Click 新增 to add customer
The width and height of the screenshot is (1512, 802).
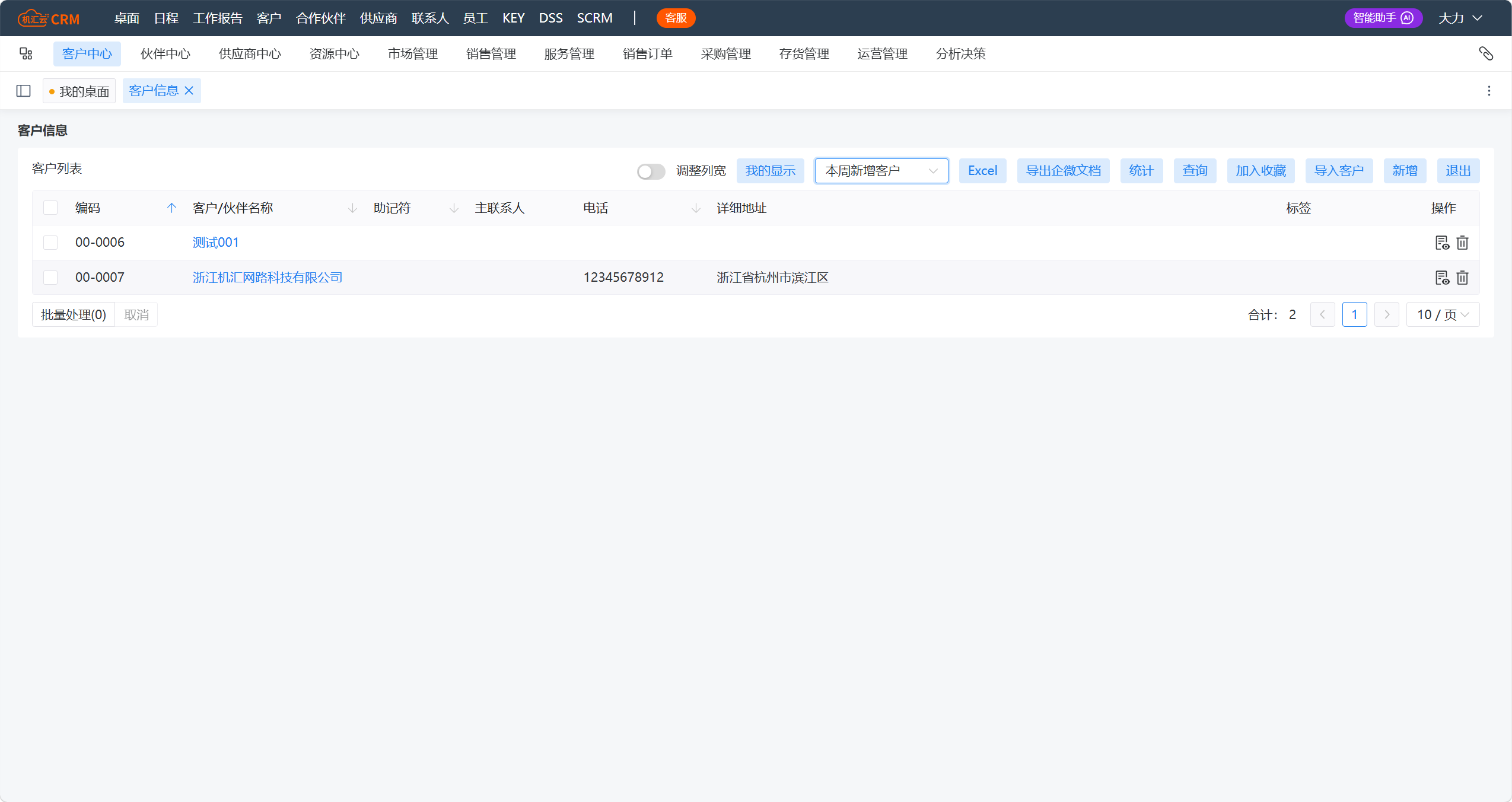point(1405,171)
